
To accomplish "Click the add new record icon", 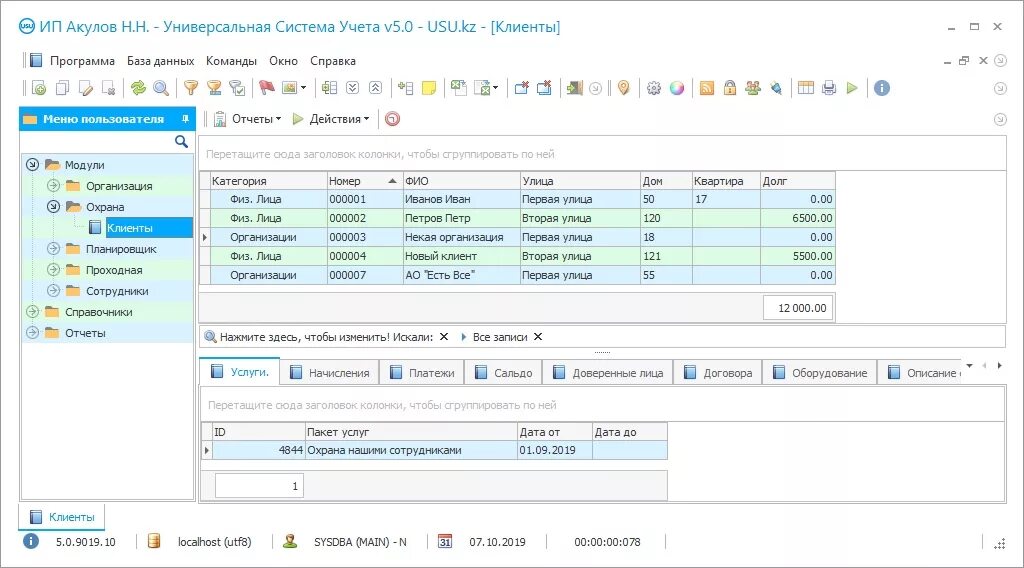I will point(39,88).
